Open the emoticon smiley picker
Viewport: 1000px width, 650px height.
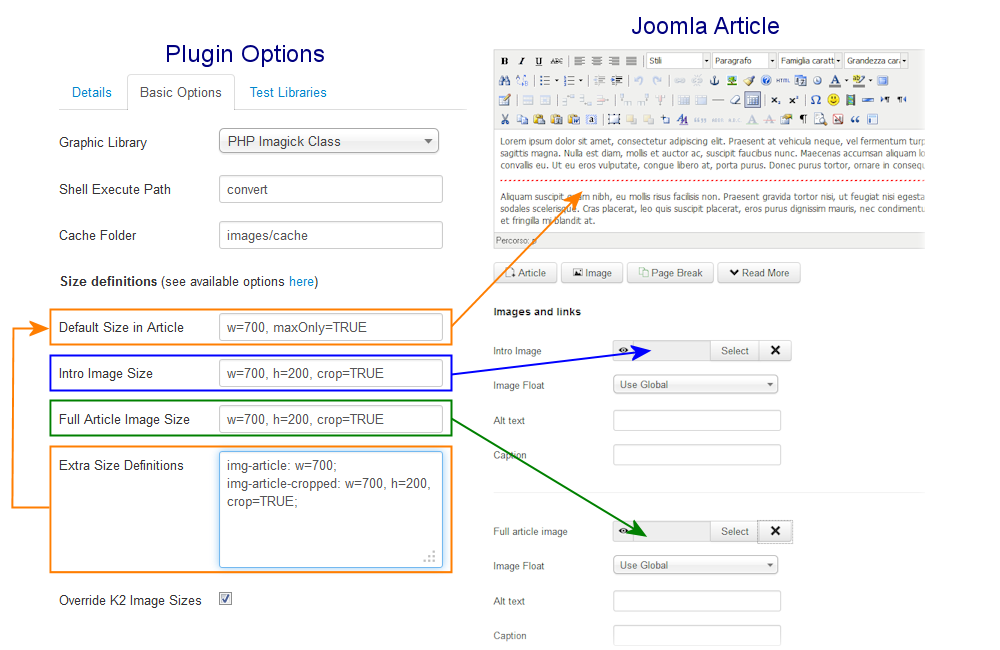[833, 100]
